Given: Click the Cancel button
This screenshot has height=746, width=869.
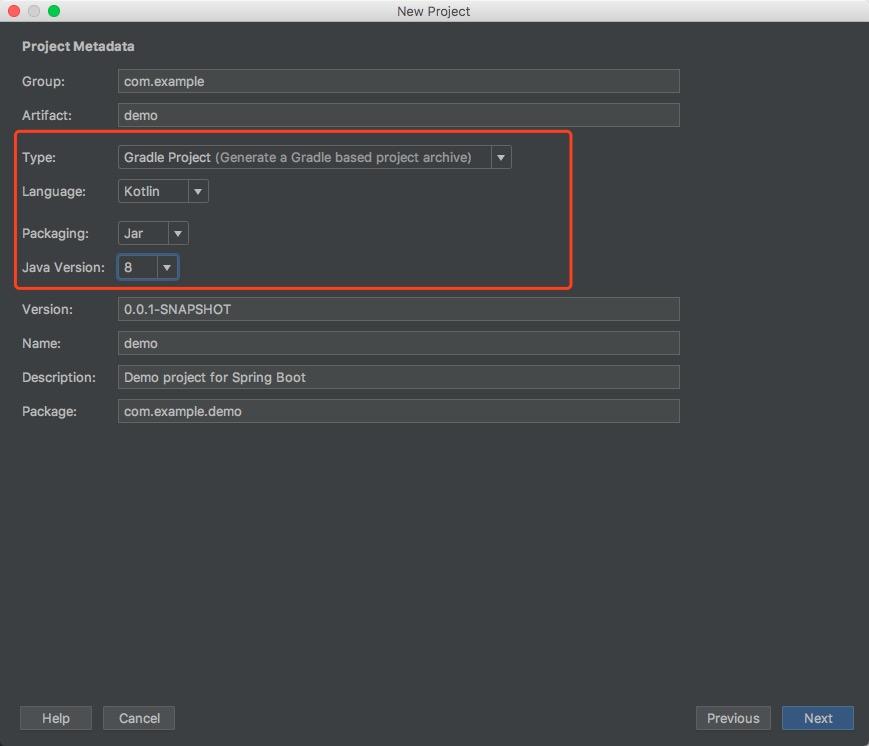Looking at the screenshot, I should click(x=139, y=718).
